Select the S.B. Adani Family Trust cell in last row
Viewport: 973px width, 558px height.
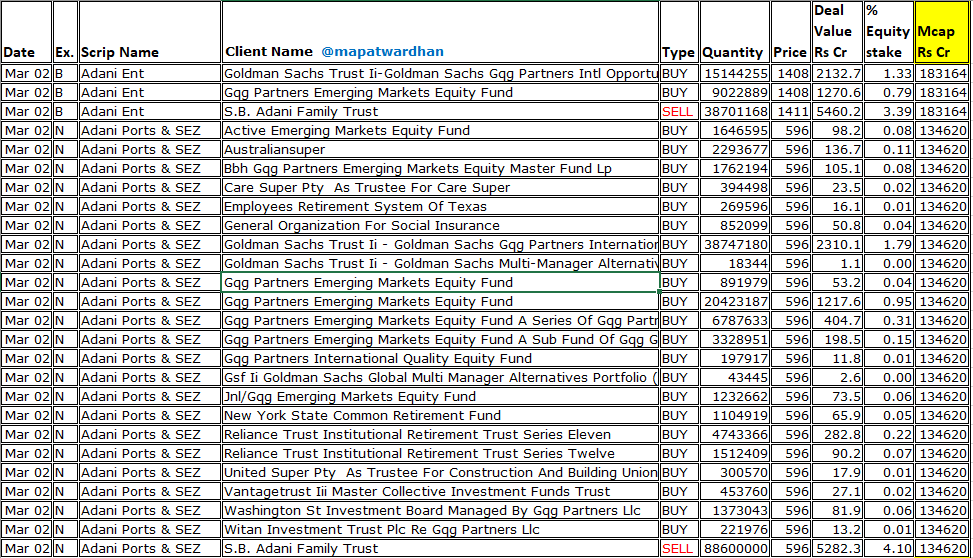tap(440, 549)
